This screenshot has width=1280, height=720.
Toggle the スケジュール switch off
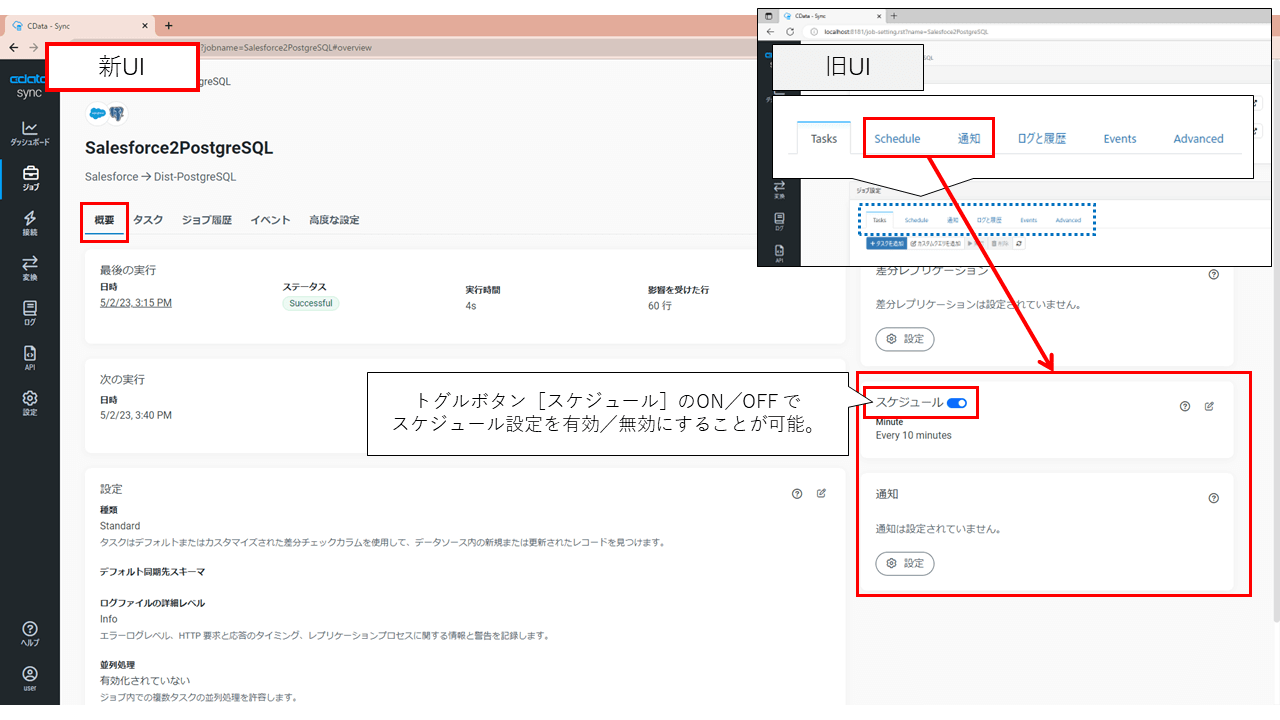coord(958,401)
